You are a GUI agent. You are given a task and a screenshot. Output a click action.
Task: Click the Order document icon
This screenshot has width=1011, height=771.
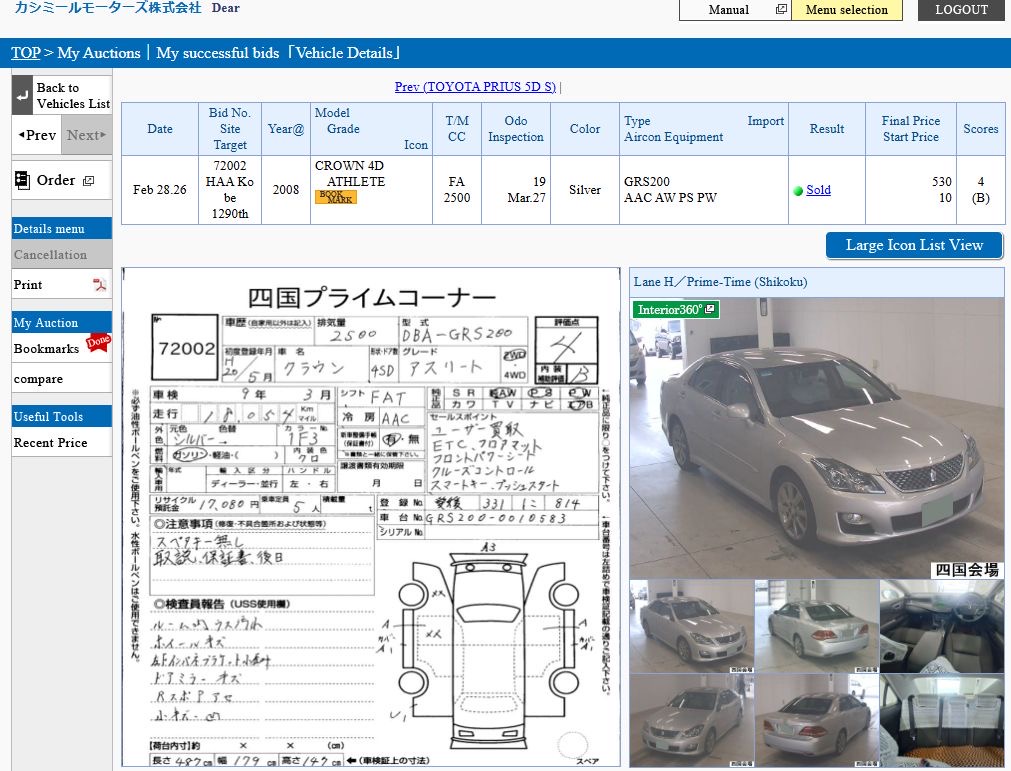pos(22,181)
